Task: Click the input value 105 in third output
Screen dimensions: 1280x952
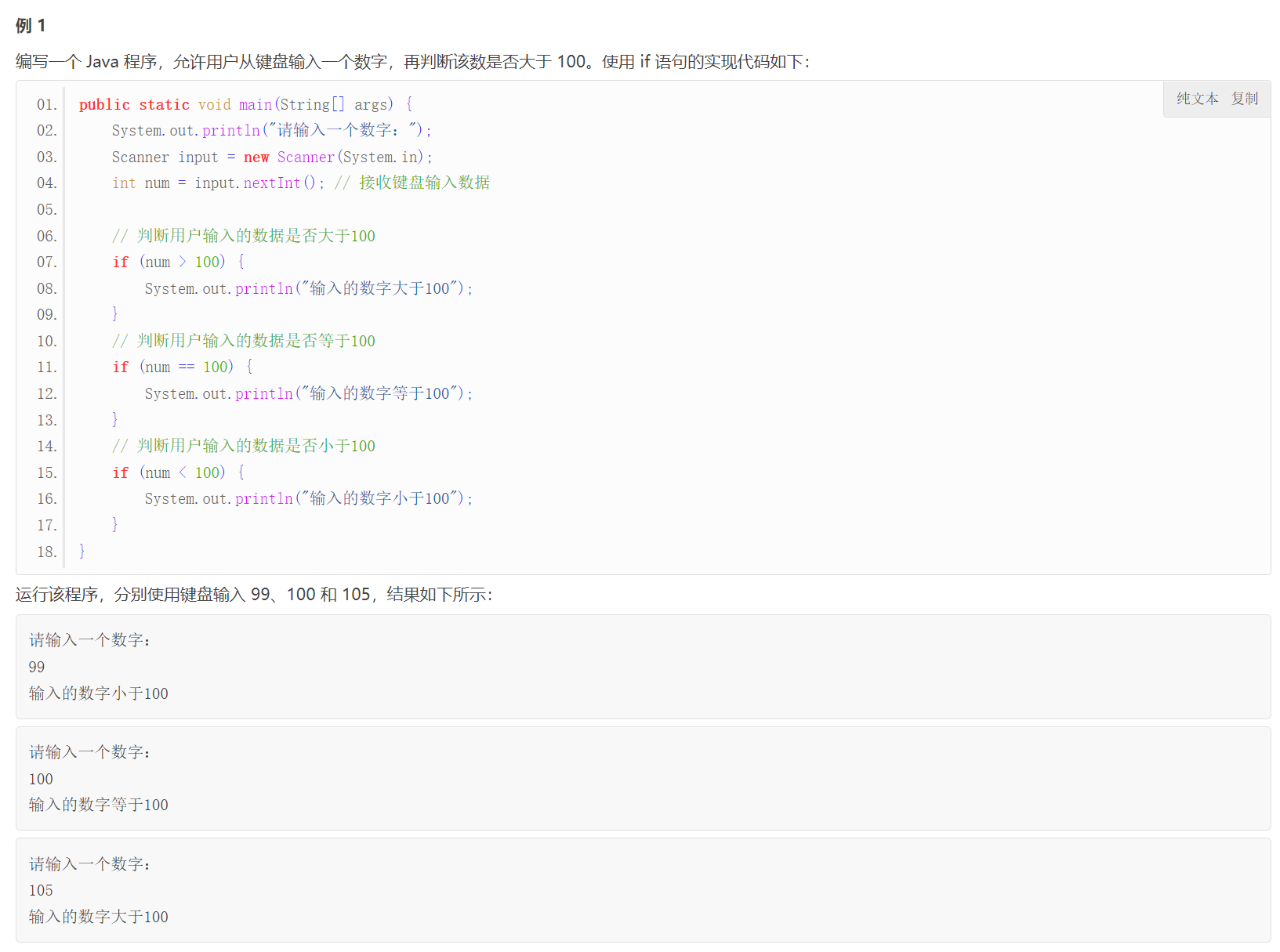Action: point(41,891)
